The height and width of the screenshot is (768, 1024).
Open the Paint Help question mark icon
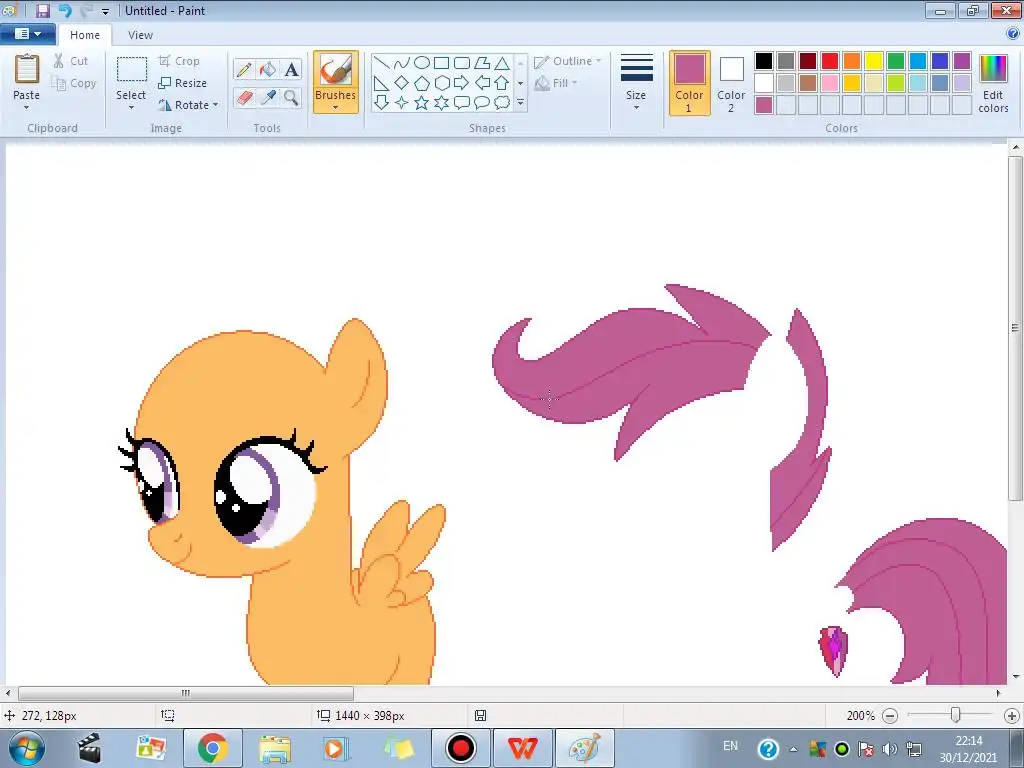[1013, 34]
